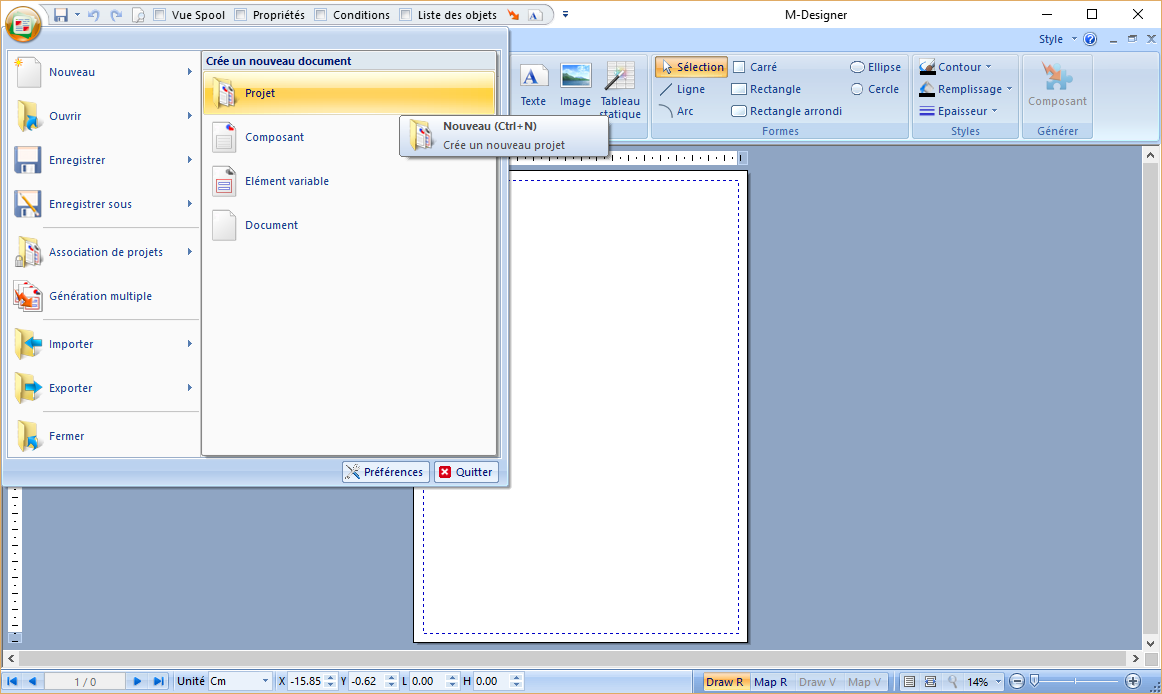
Task: Click the Composant generate icon
Action: [1057, 90]
